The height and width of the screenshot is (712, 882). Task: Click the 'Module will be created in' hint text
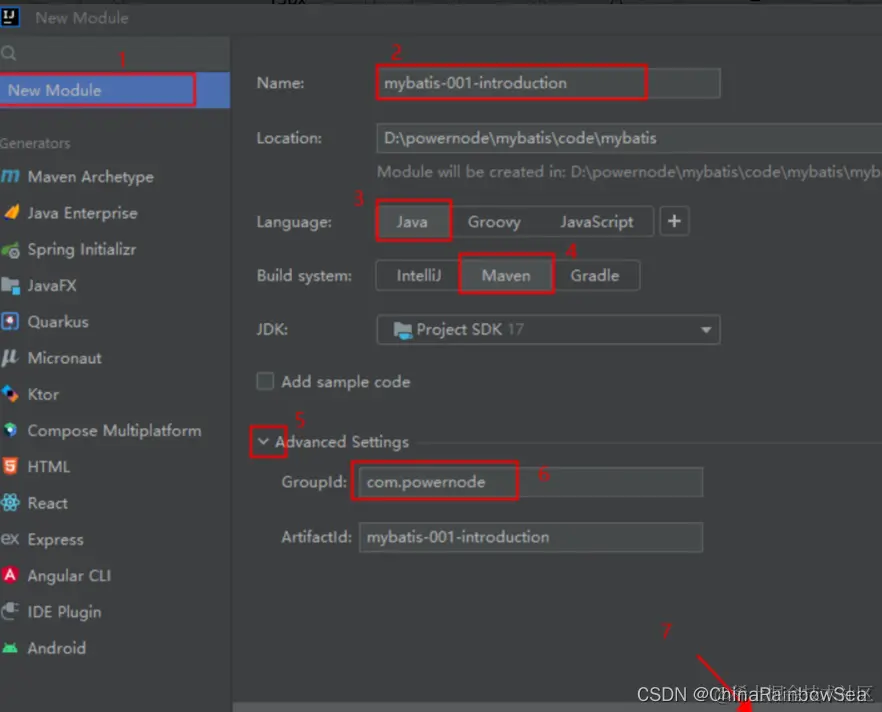629,172
